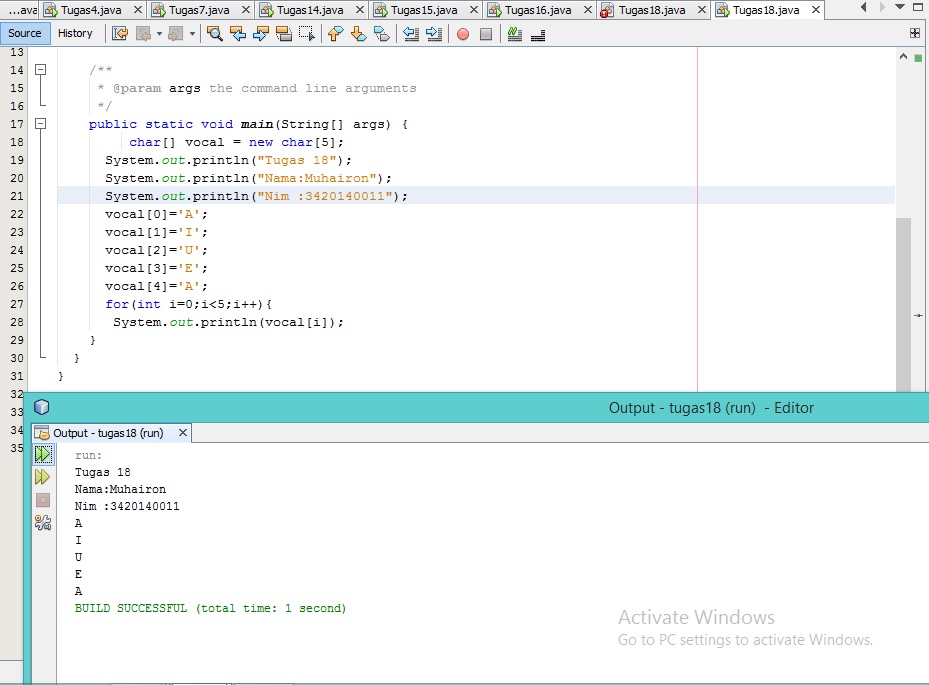Click Find Previous Occurrence icon
929x685 pixels.
click(x=238, y=34)
